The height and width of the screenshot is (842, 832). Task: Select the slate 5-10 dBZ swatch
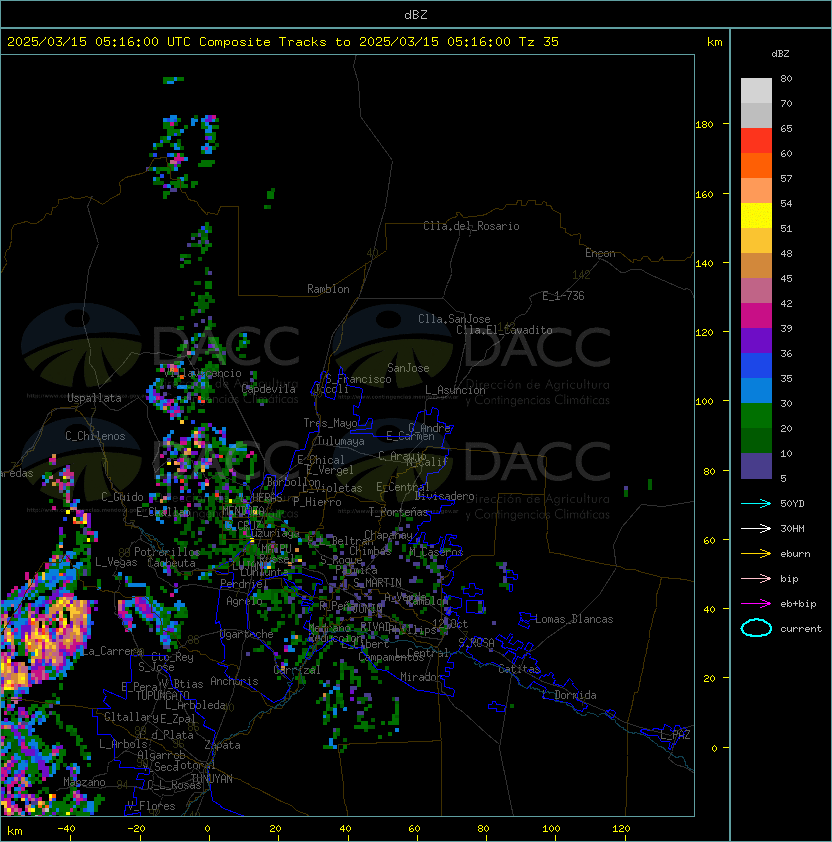(756, 466)
